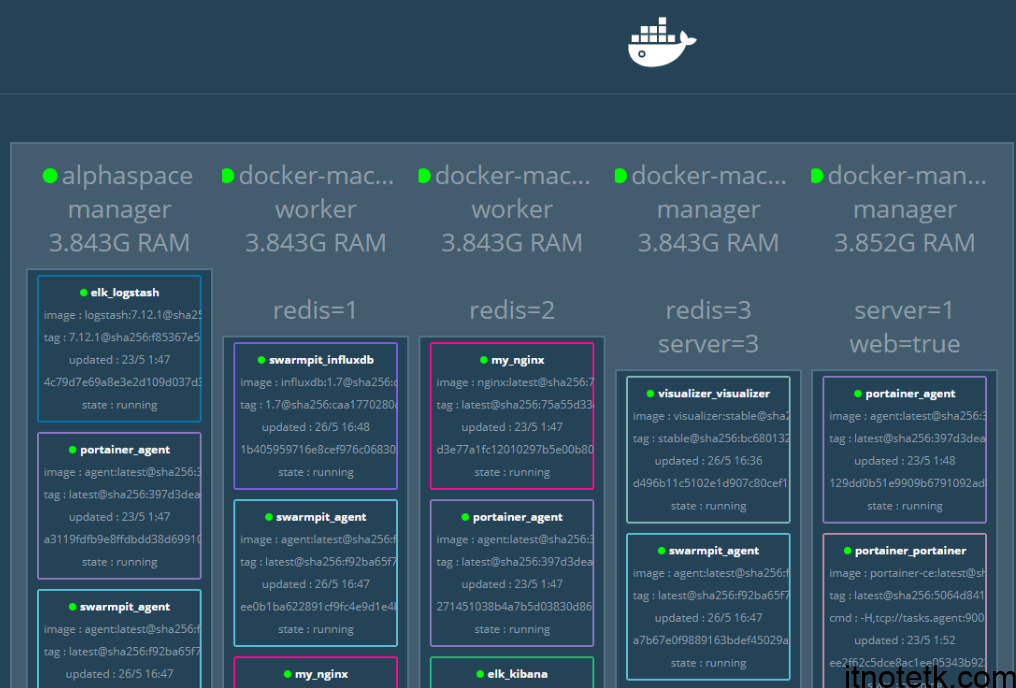The height and width of the screenshot is (688, 1016).
Task: Click cmd : -H,tcp://tasks.agent:900 line
Action: (x=907, y=618)
